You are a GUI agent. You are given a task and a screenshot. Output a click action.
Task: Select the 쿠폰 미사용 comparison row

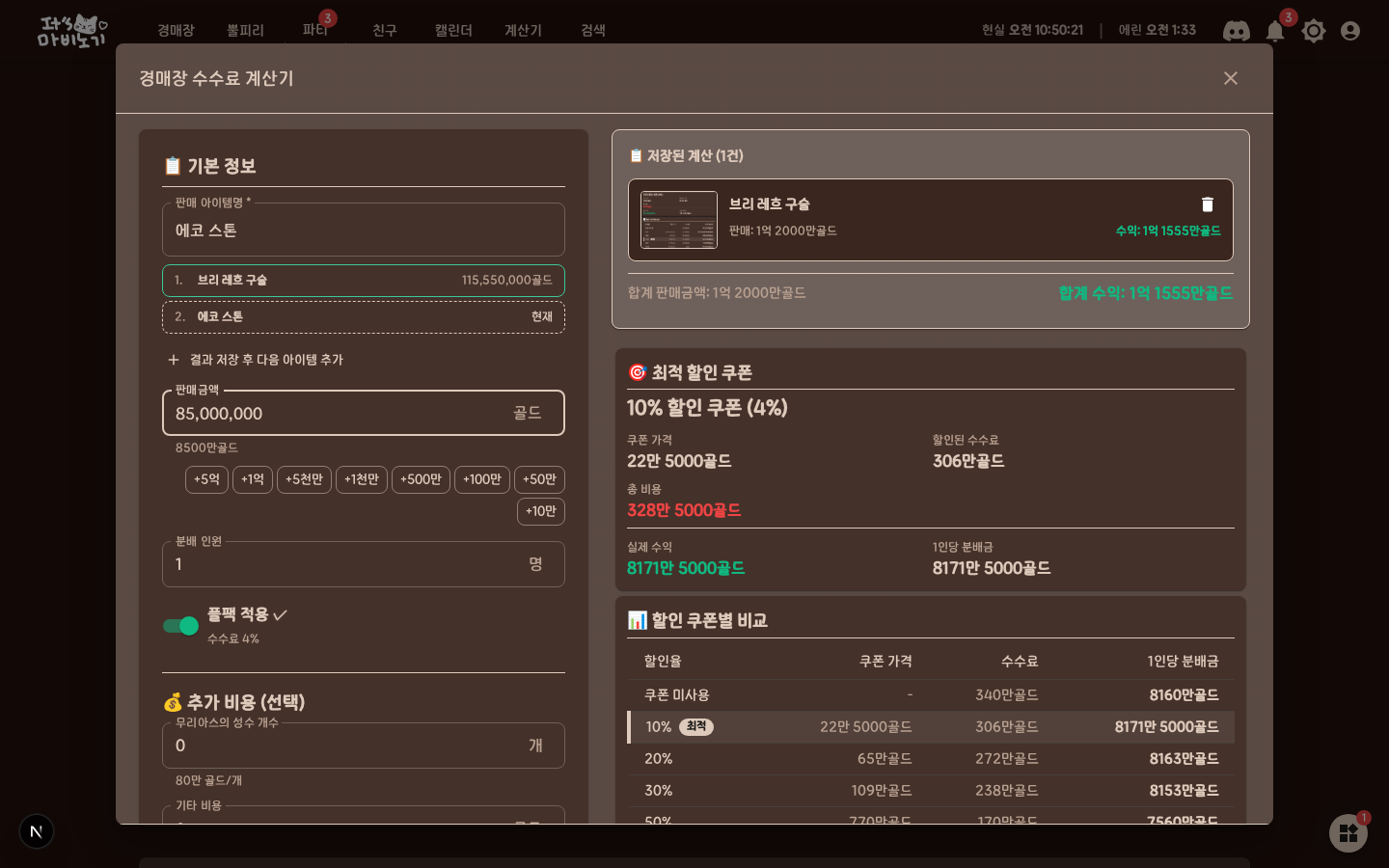click(x=931, y=695)
